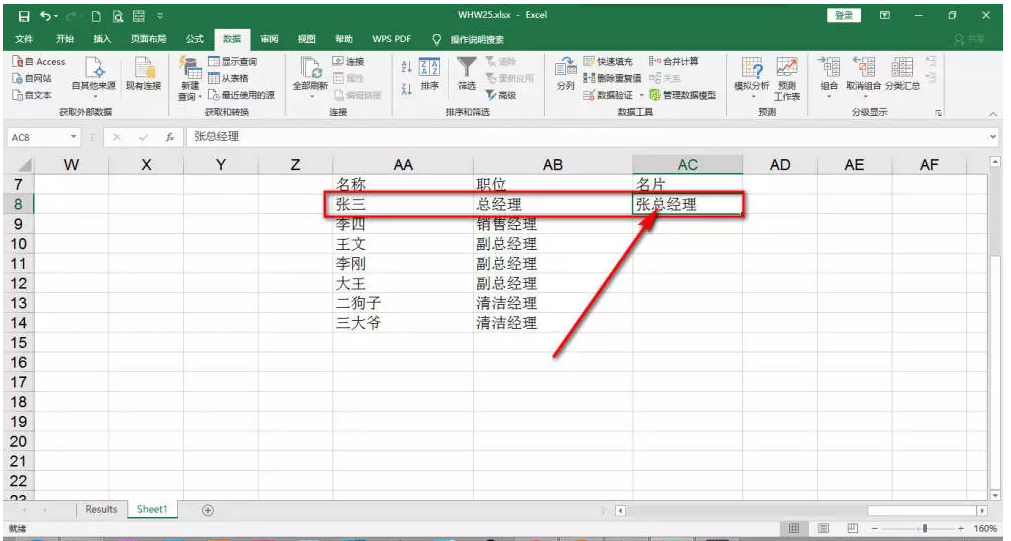
Task: Open 数据验证 dropdown arrow
Action: click(642, 95)
